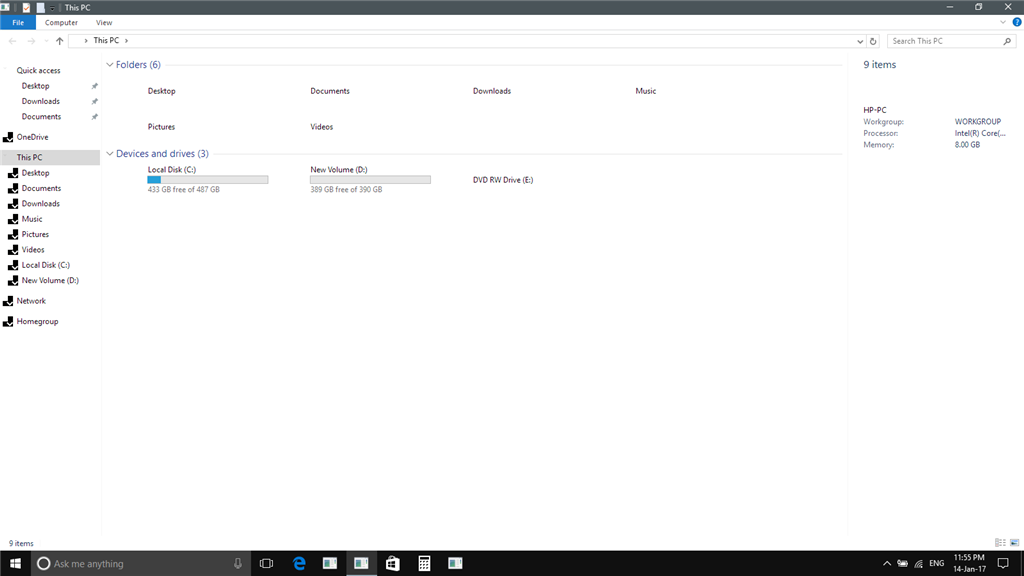The width and height of the screenshot is (1024, 576).
Task: Click the Homegroup icon in navigation pane
Action: click(8, 322)
